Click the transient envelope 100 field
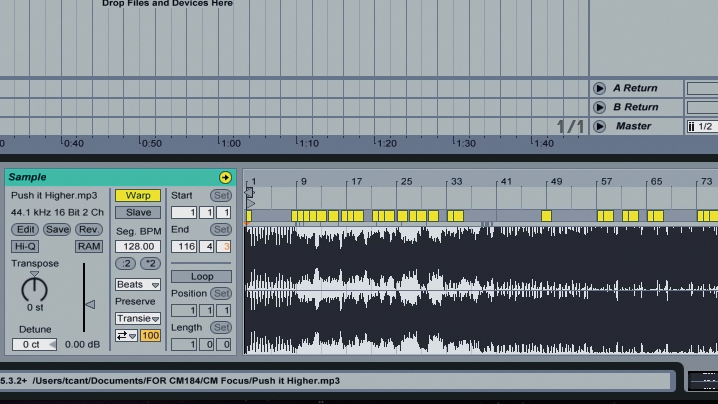718x404 pixels. point(150,336)
